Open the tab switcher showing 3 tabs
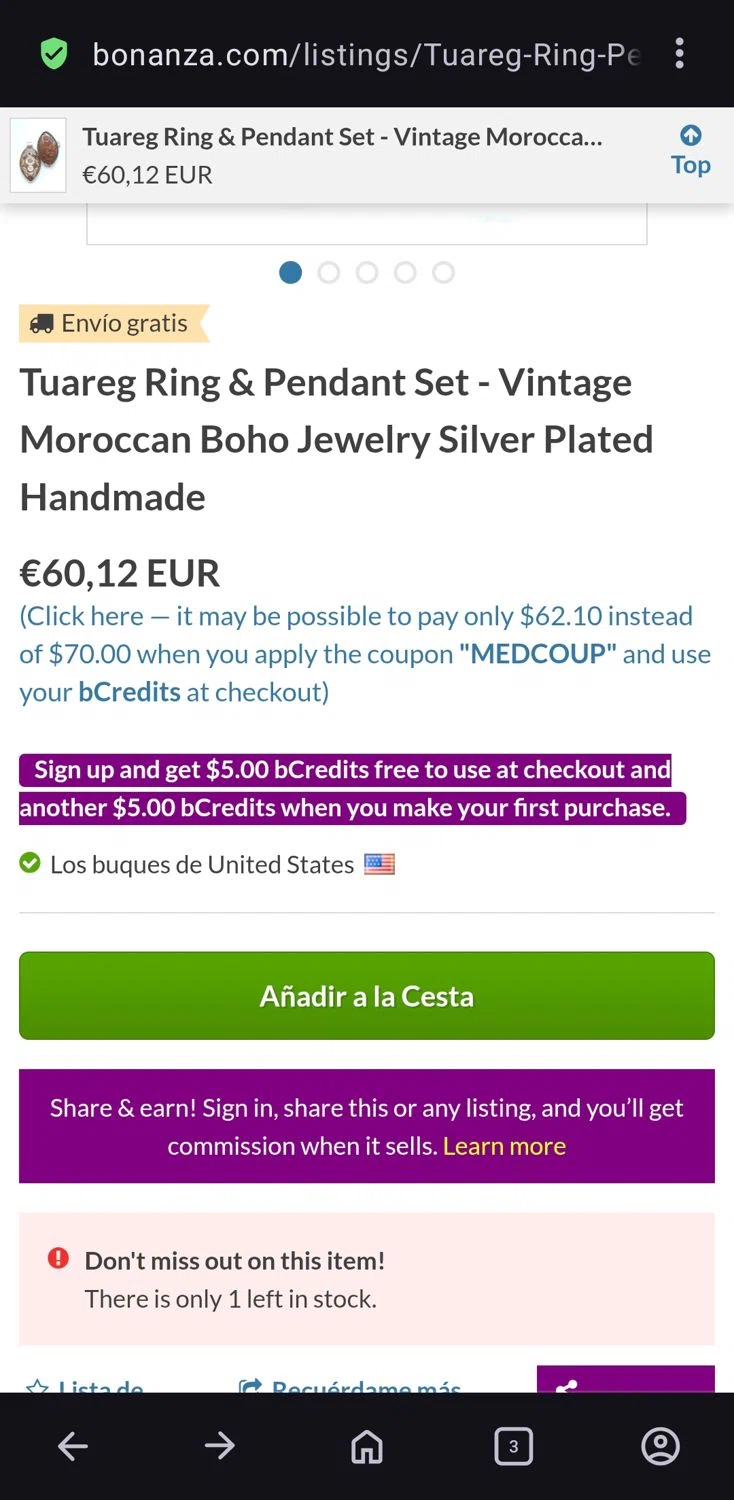 pos(513,1446)
